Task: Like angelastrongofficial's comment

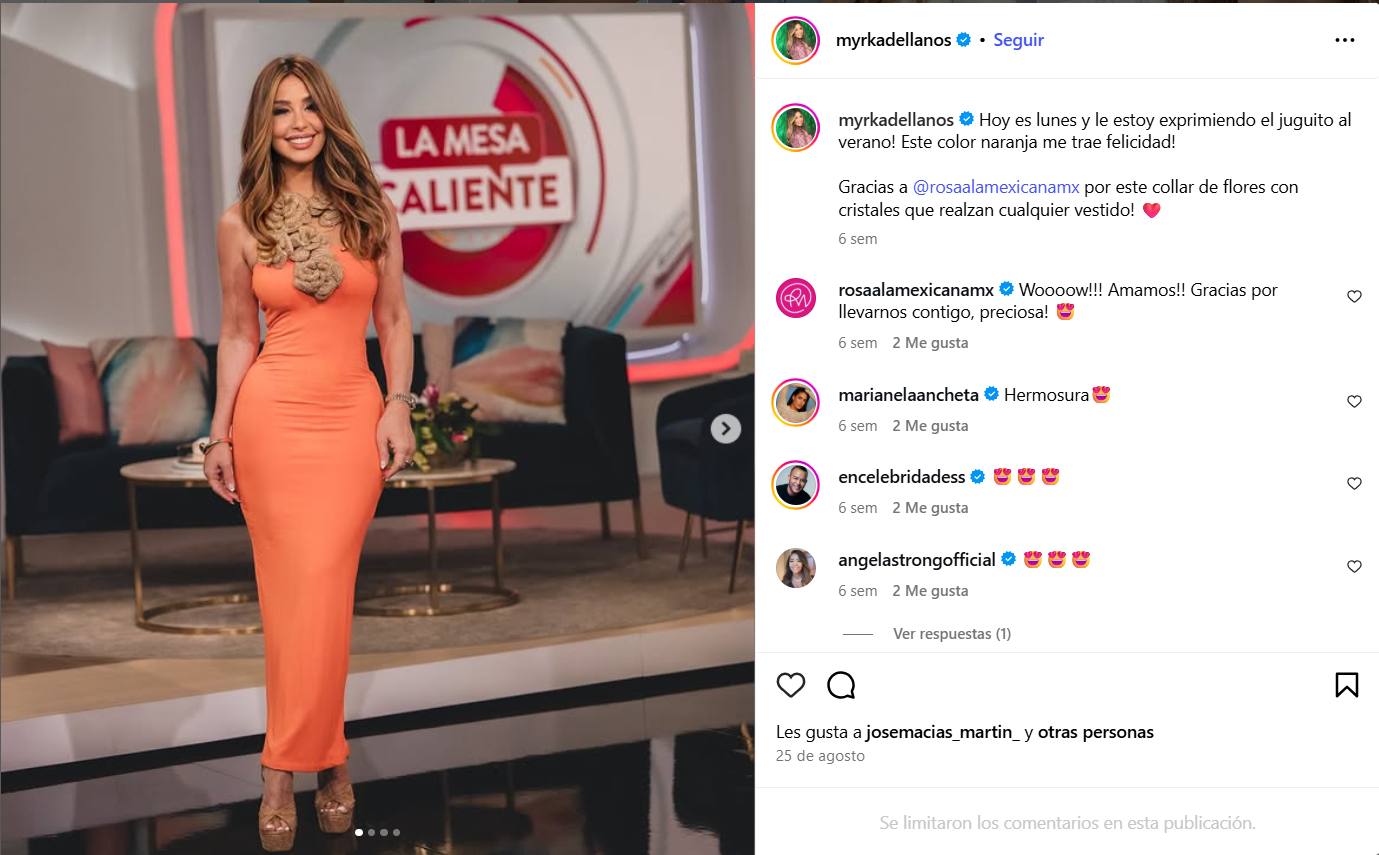Action: [1354, 567]
